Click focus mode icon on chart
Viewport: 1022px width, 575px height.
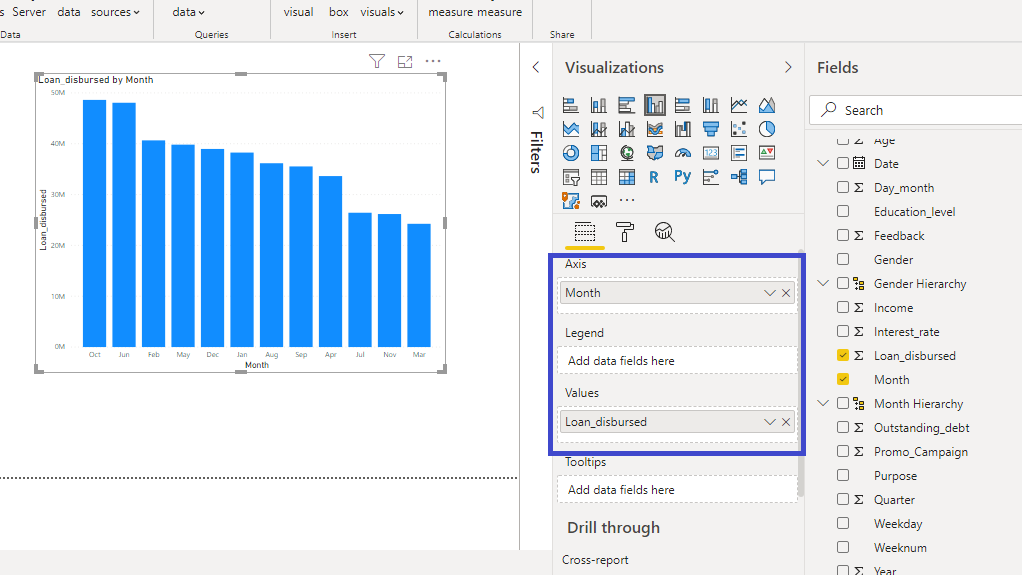[405, 62]
